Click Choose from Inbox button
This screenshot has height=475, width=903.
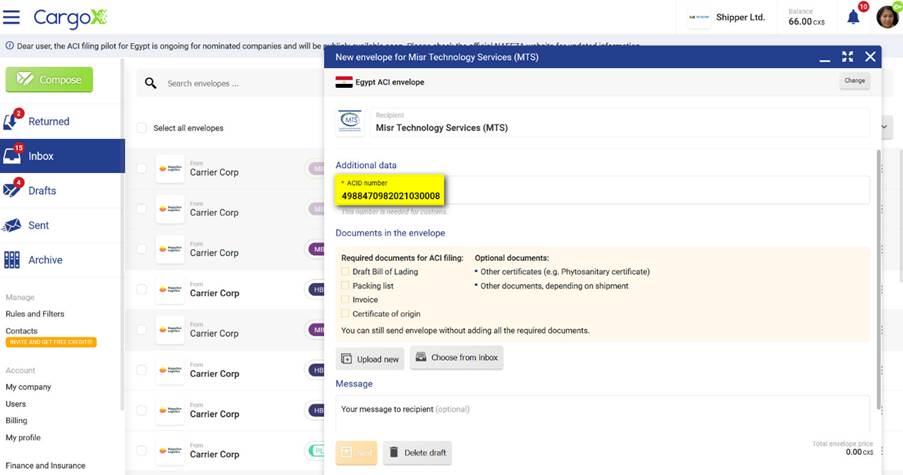(x=457, y=358)
